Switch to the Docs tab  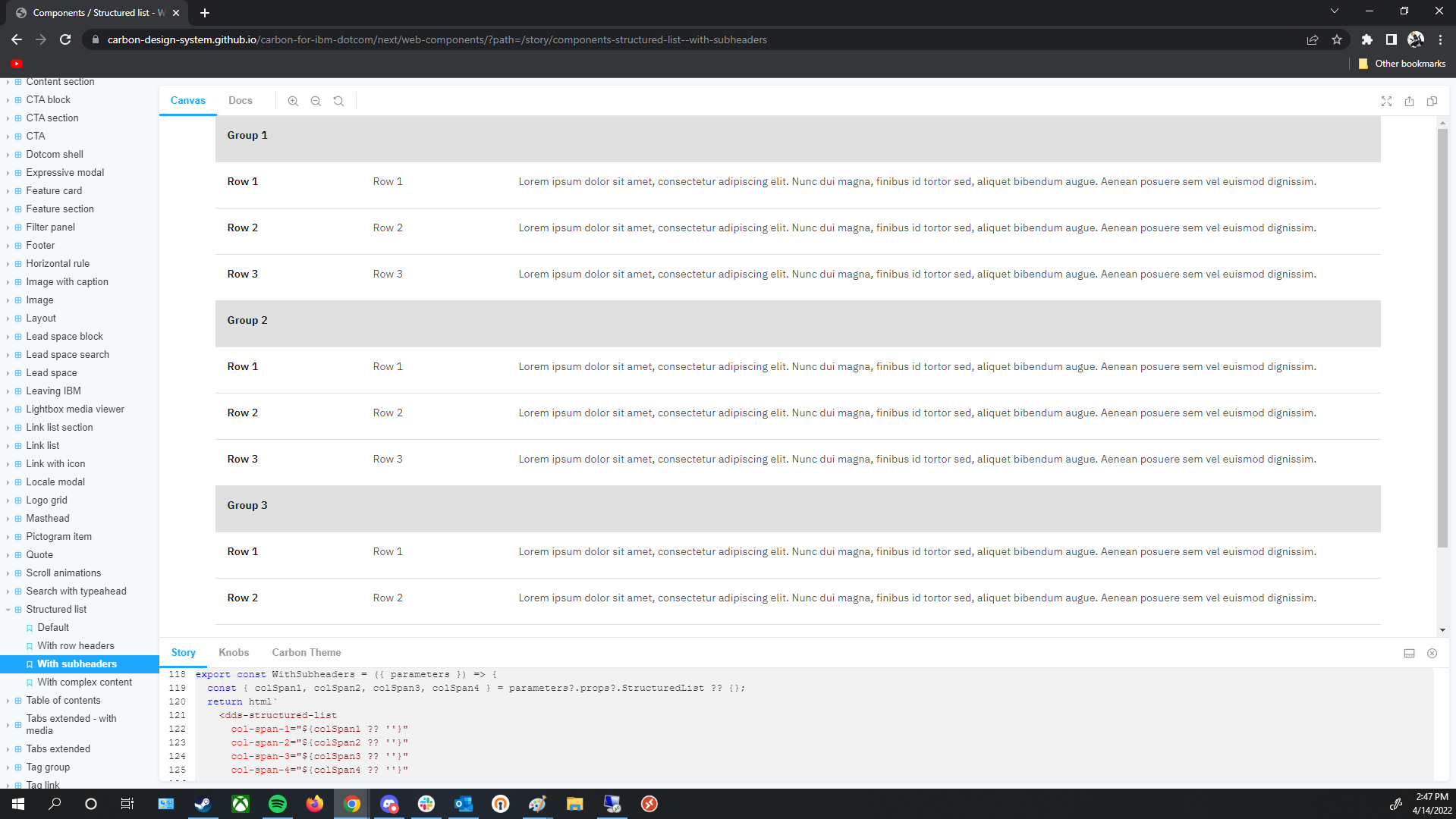point(240,100)
